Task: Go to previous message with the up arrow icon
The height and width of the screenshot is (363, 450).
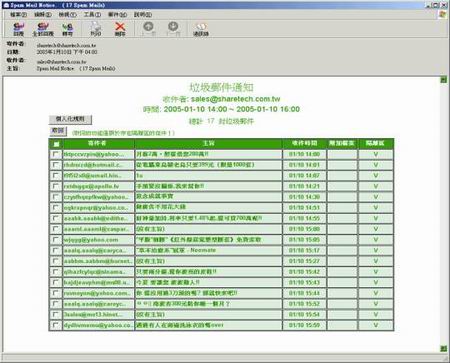Action: coord(148,29)
